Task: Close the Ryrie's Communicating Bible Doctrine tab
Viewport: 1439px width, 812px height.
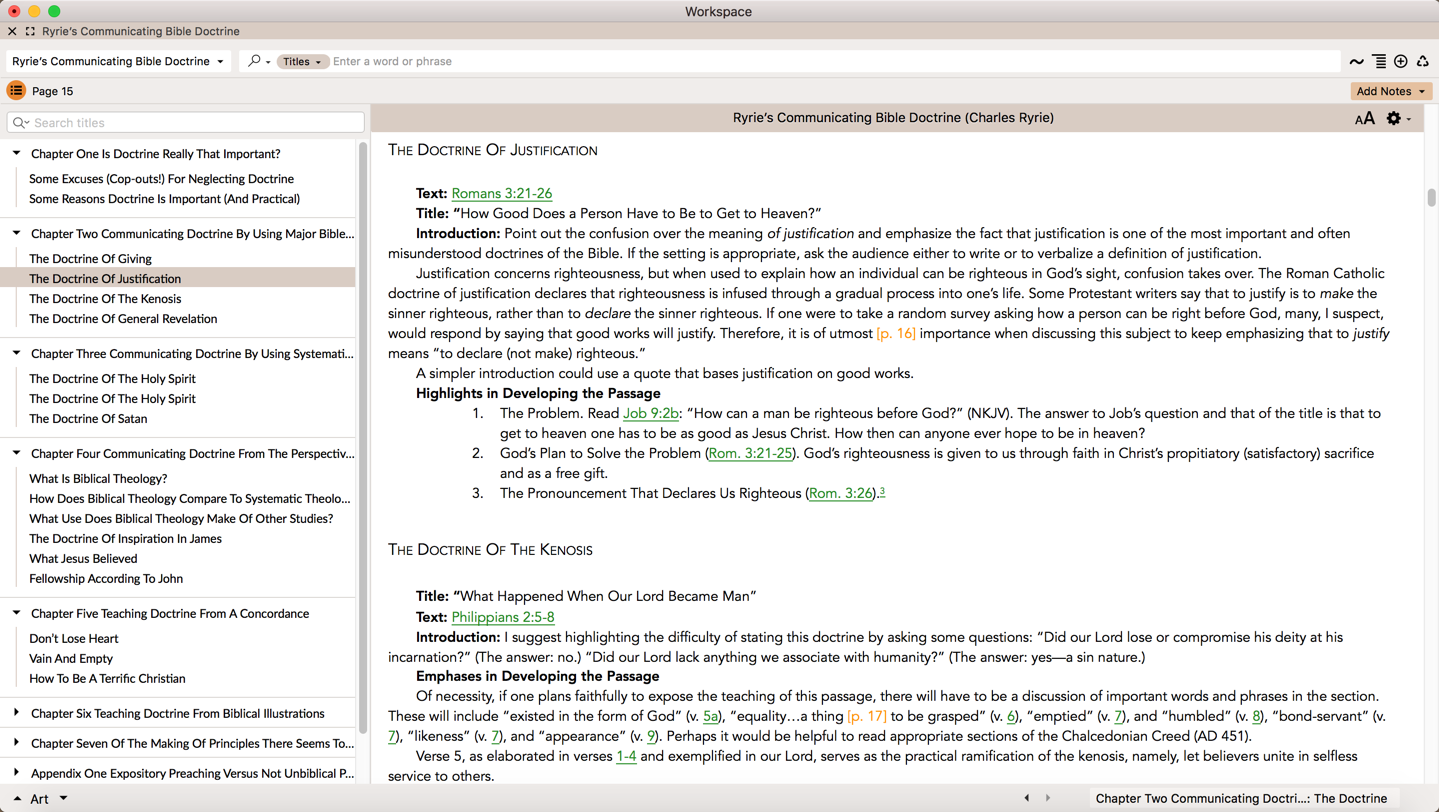Action: [x=12, y=31]
